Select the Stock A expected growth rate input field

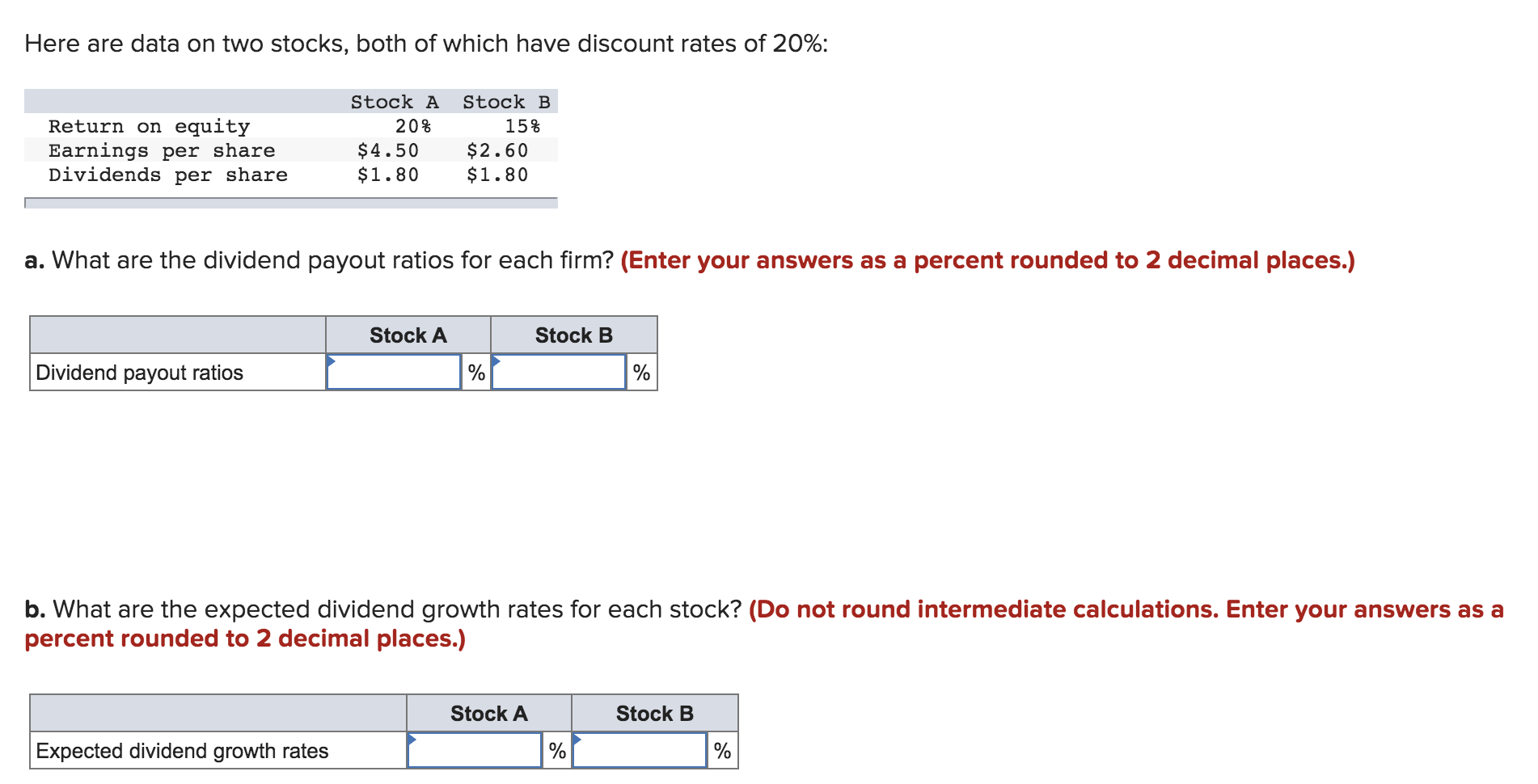475,750
